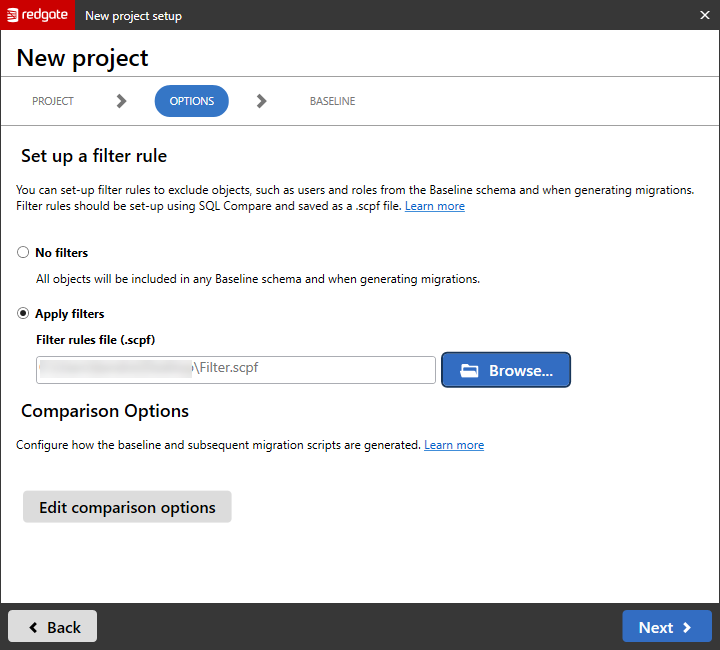
Task: Click the bold 'No filters' option label
Action: pyautogui.click(x=62, y=253)
